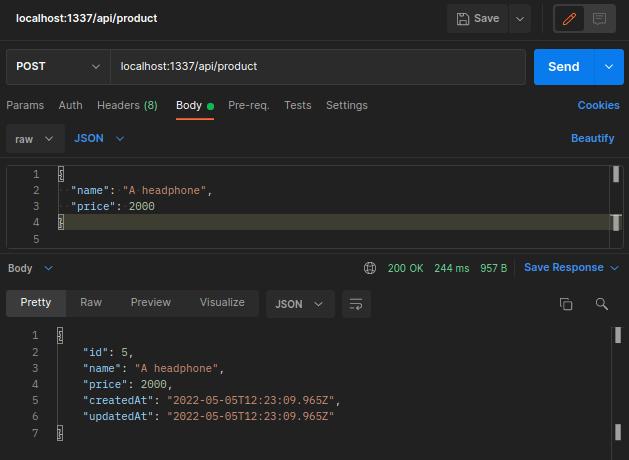Screen dimensions: 629x460
Task: Copy response with the copy icon
Action: [x=566, y=304]
